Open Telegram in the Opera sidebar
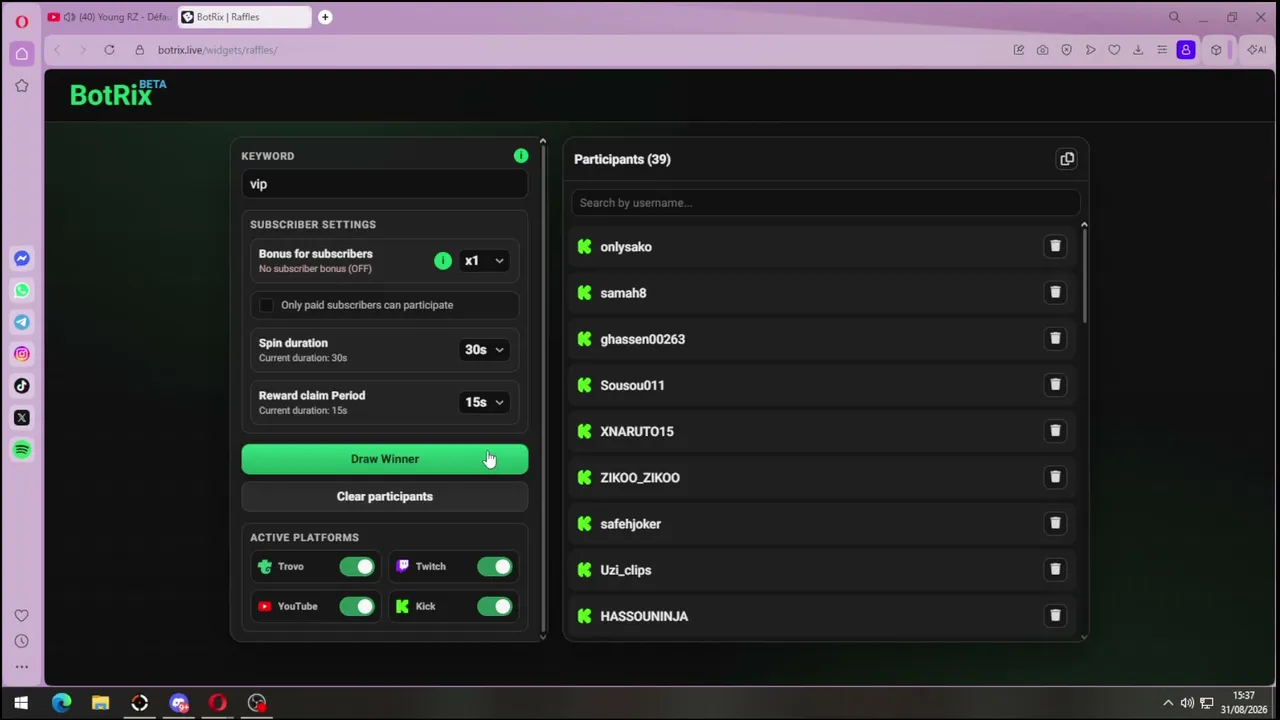 [x=21, y=322]
